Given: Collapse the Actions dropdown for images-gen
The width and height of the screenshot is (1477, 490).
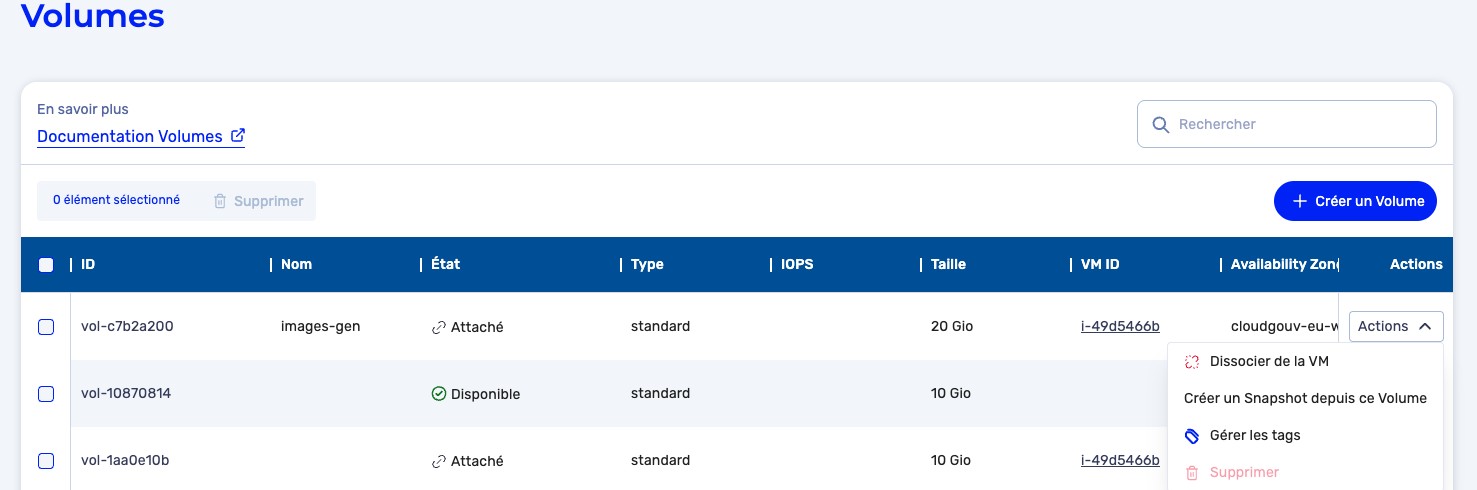Looking at the screenshot, I should click(1395, 326).
